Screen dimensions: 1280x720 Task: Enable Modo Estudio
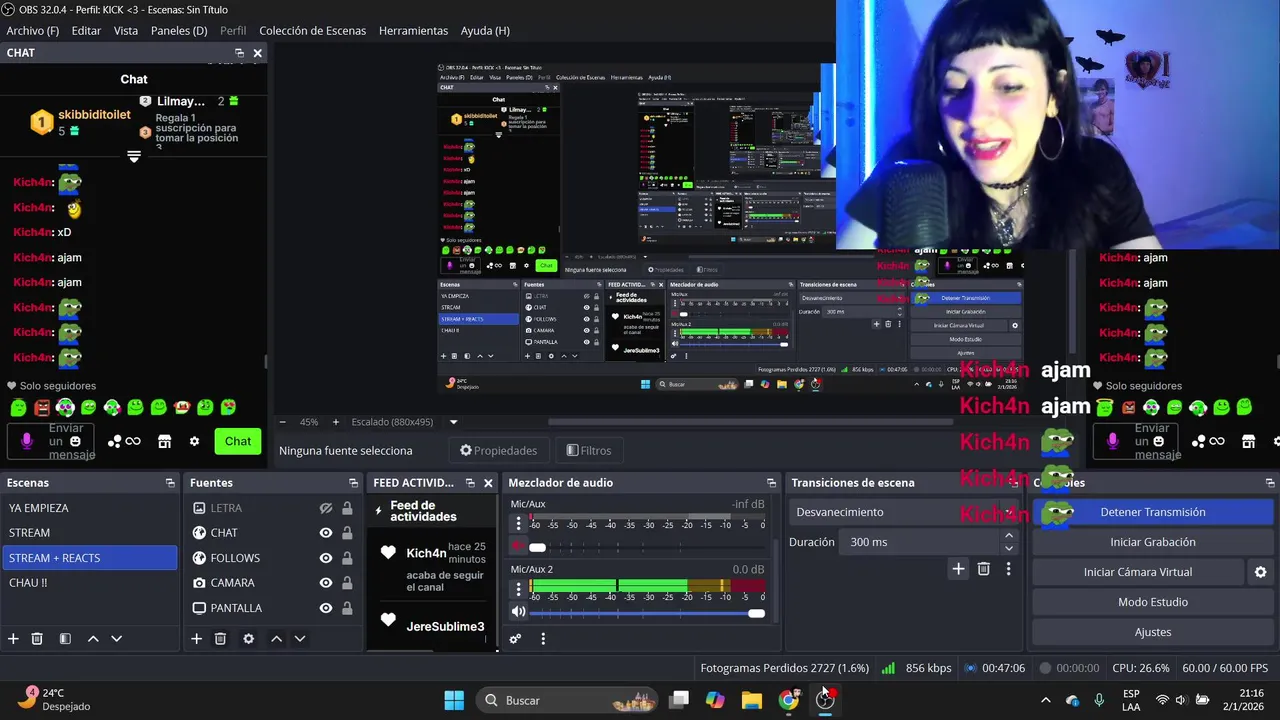click(1152, 602)
